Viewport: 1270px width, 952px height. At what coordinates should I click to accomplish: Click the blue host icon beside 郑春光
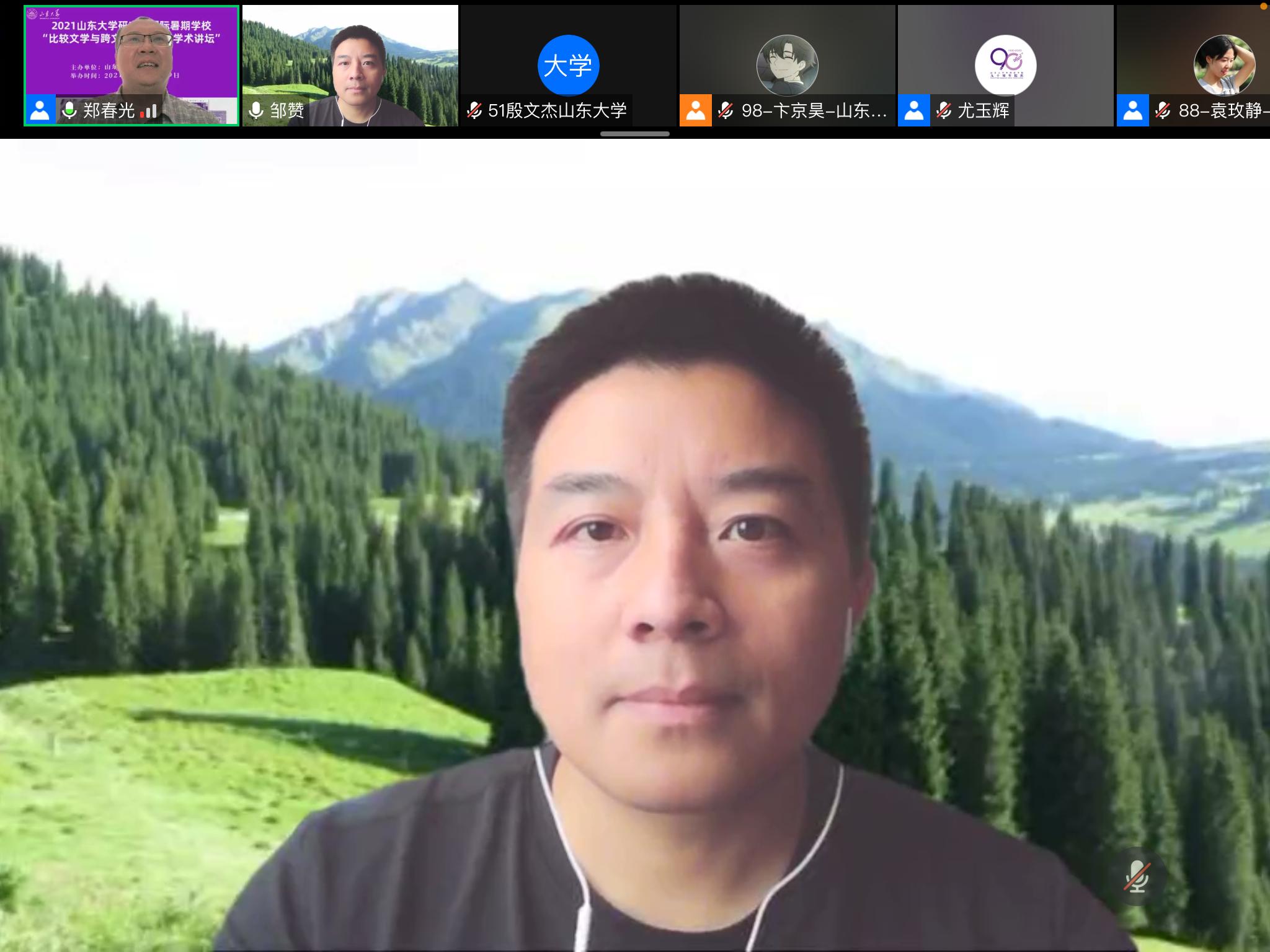pos(40,111)
